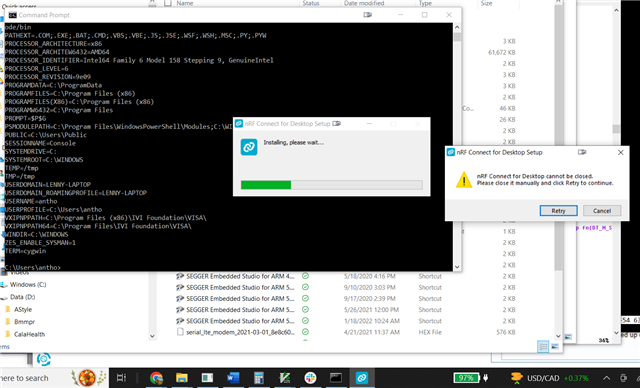This screenshot has height=388, width=640.
Task: Open the CalaHealth folder in navigation pane
Action: 29,334
